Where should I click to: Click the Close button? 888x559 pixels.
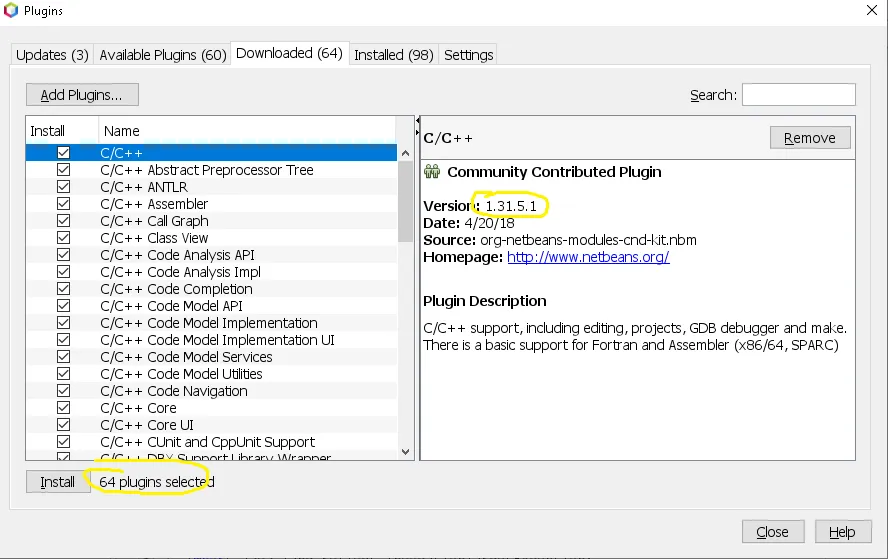(x=772, y=532)
